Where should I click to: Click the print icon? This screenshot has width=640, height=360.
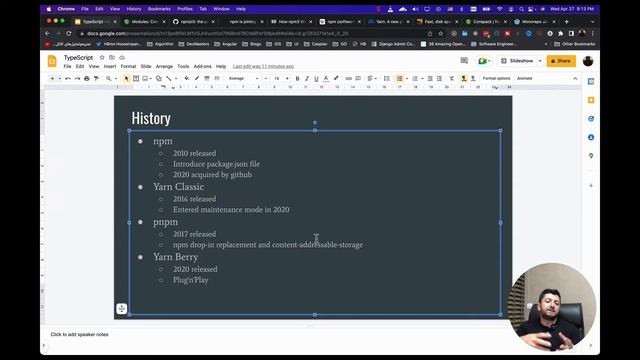click(87, 78)
